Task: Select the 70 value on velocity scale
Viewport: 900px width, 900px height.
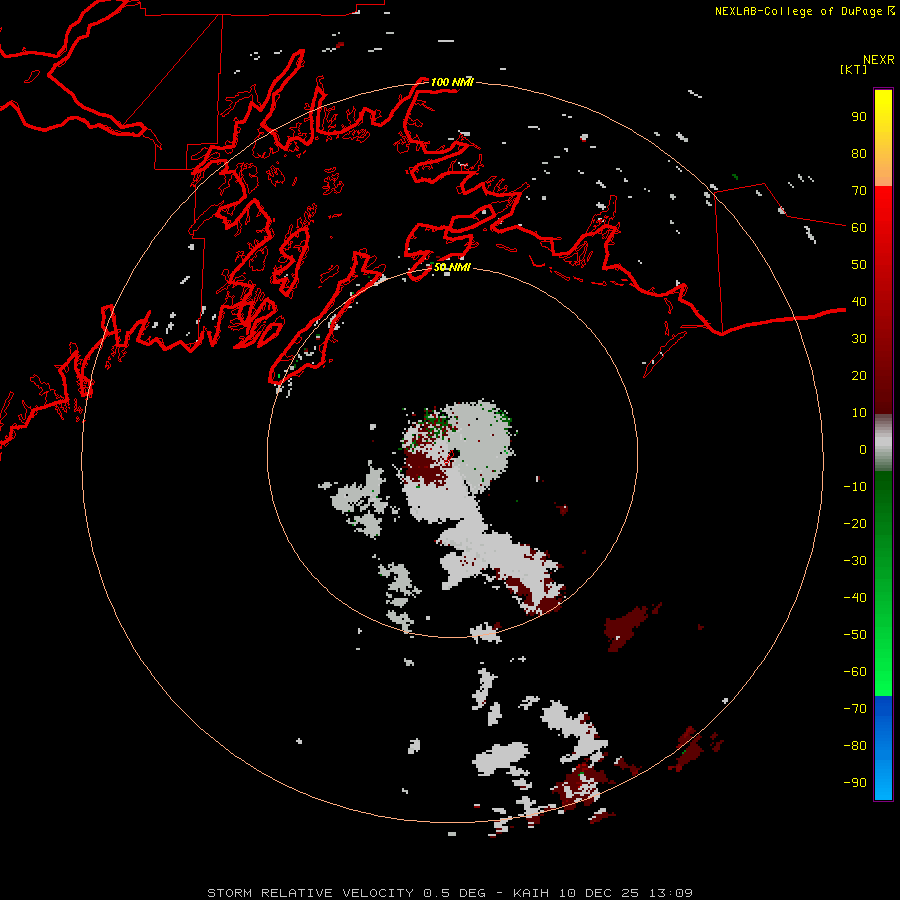Action: pos(859,191)
